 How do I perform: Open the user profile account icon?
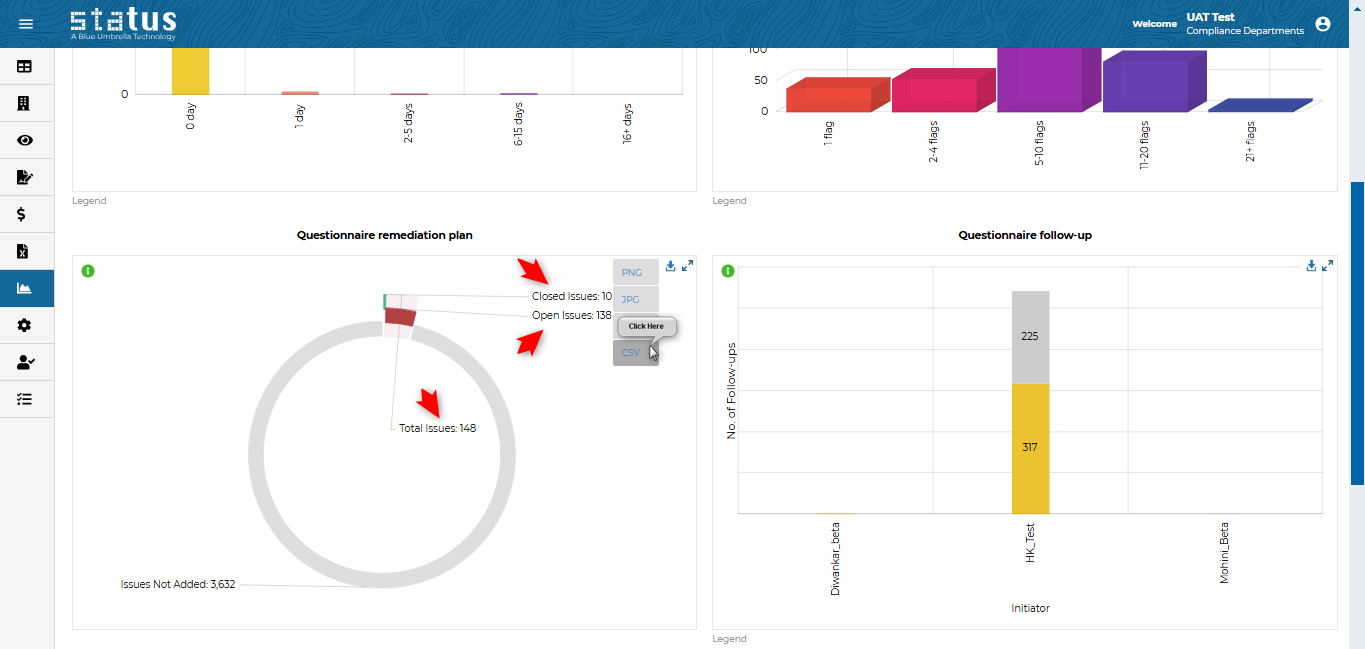(x=1323, y=24)
